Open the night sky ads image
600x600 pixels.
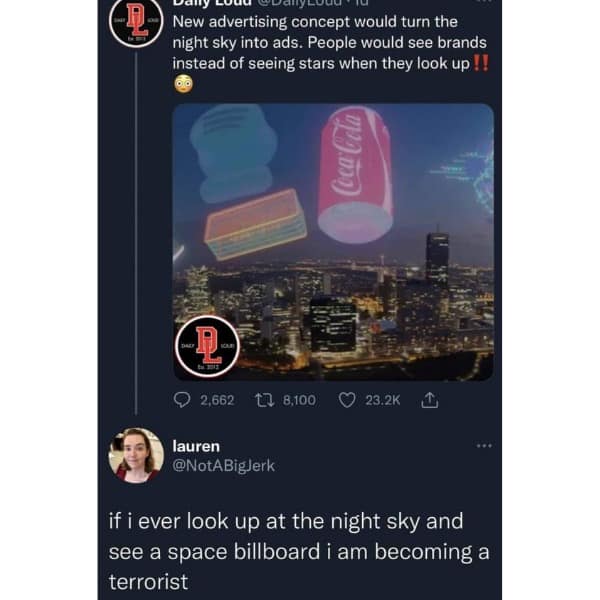click(x=333, y=242)
